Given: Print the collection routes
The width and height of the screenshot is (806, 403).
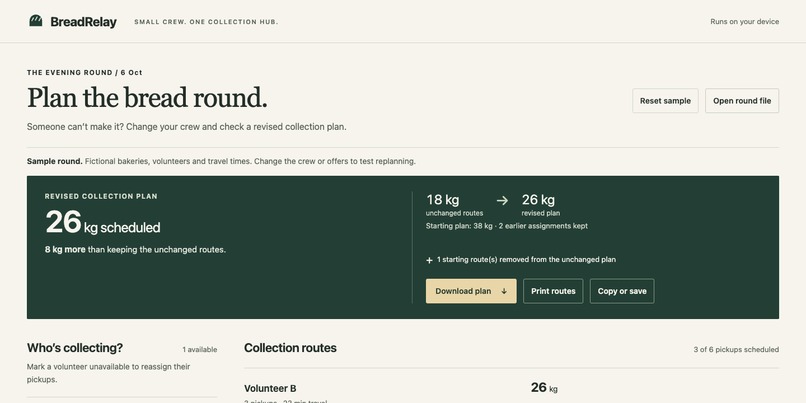Looking at the screenshot, I should tap(553, 291).
